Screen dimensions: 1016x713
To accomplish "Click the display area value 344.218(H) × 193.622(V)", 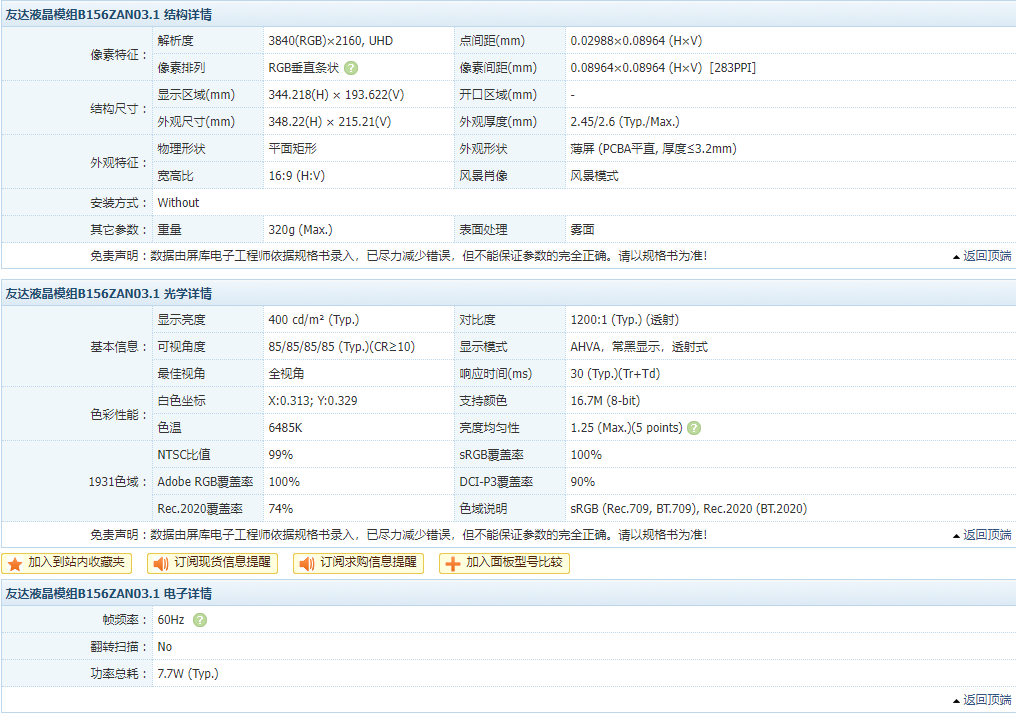I will point(336,95).
